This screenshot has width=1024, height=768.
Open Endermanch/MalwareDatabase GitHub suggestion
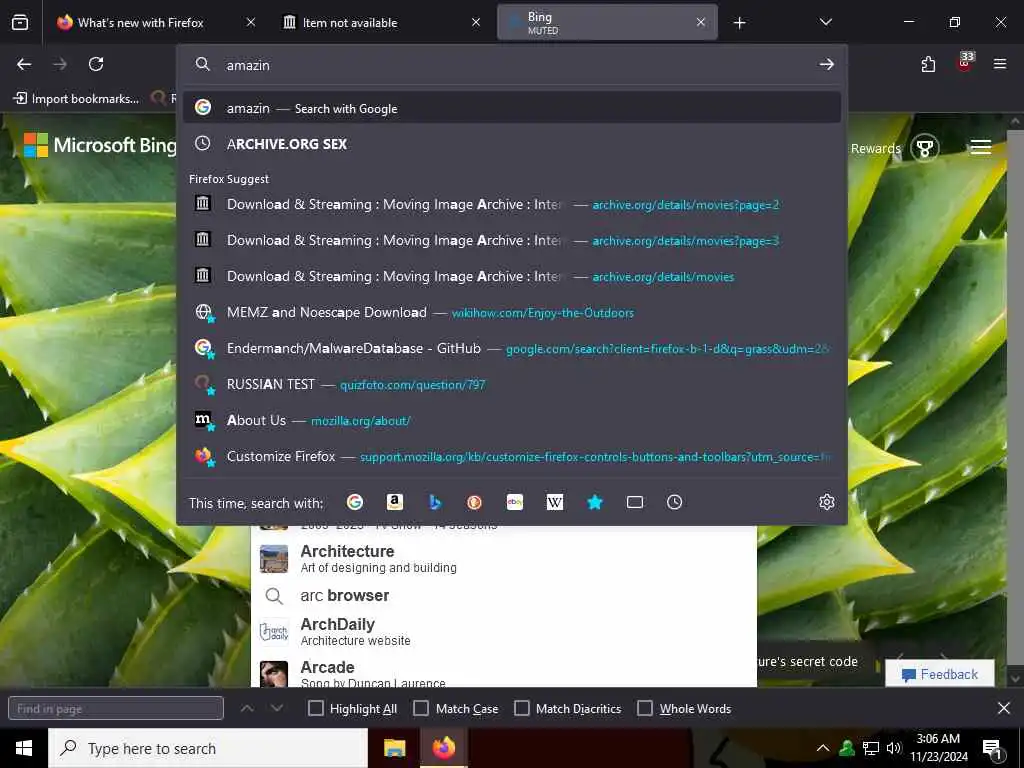click(511, 348)
